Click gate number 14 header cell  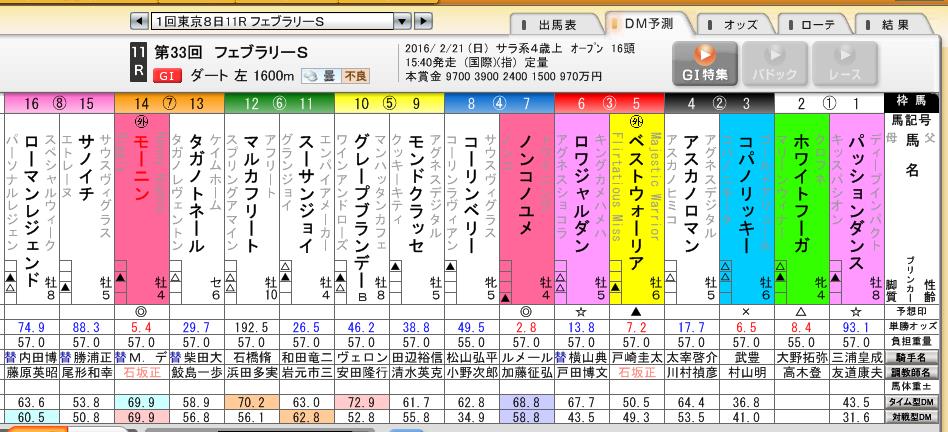point(141,103)
